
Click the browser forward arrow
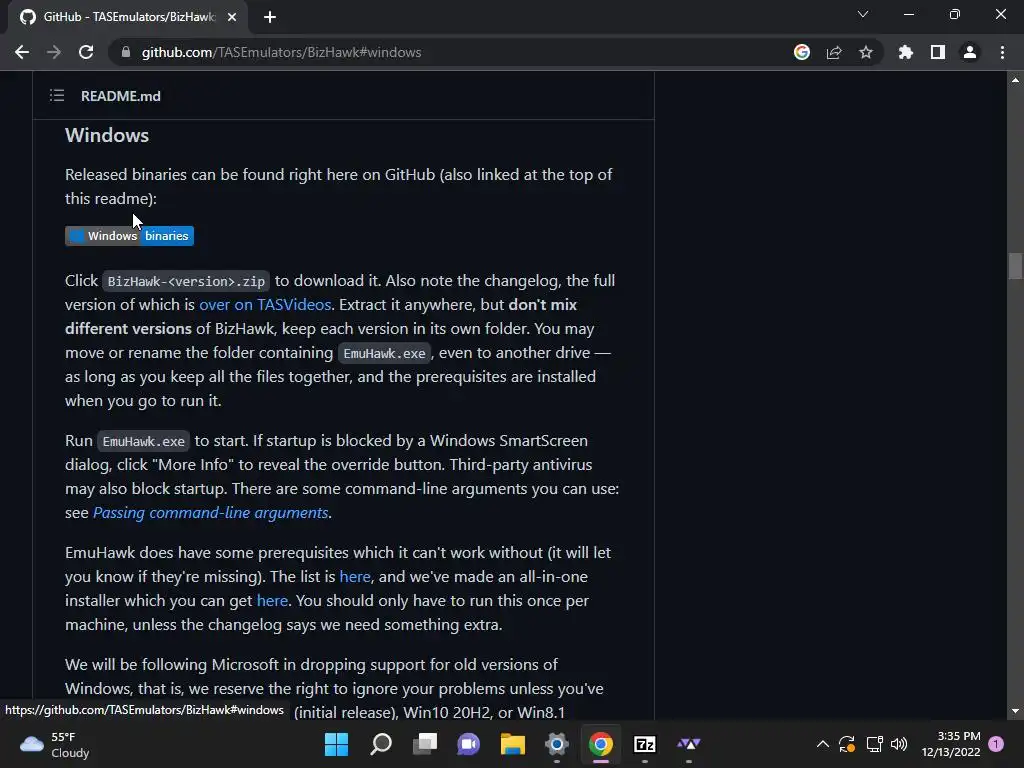[x=54, y=52]
